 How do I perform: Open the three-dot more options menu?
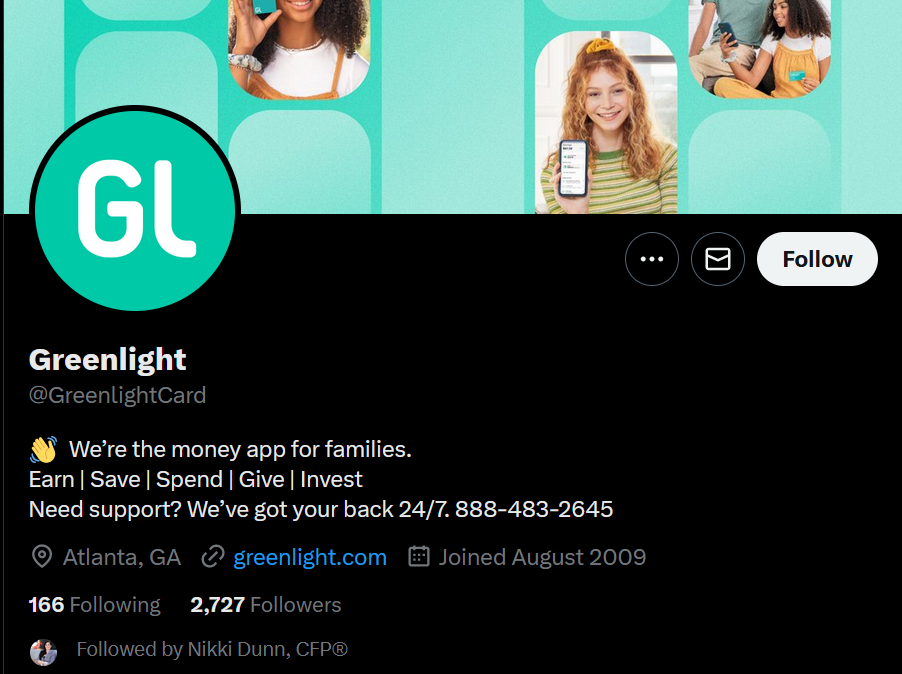pos(652,259)
